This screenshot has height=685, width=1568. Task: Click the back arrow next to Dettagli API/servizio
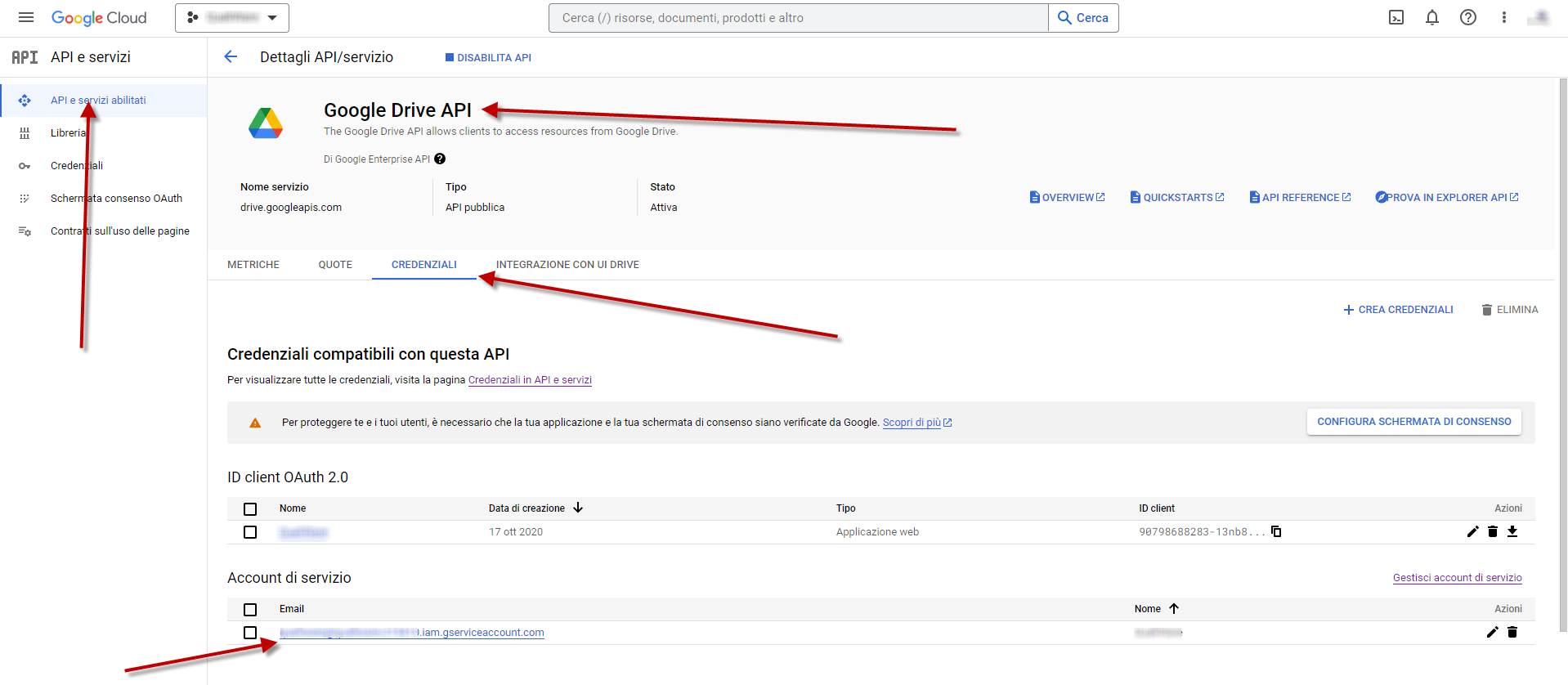click(231, 56)
